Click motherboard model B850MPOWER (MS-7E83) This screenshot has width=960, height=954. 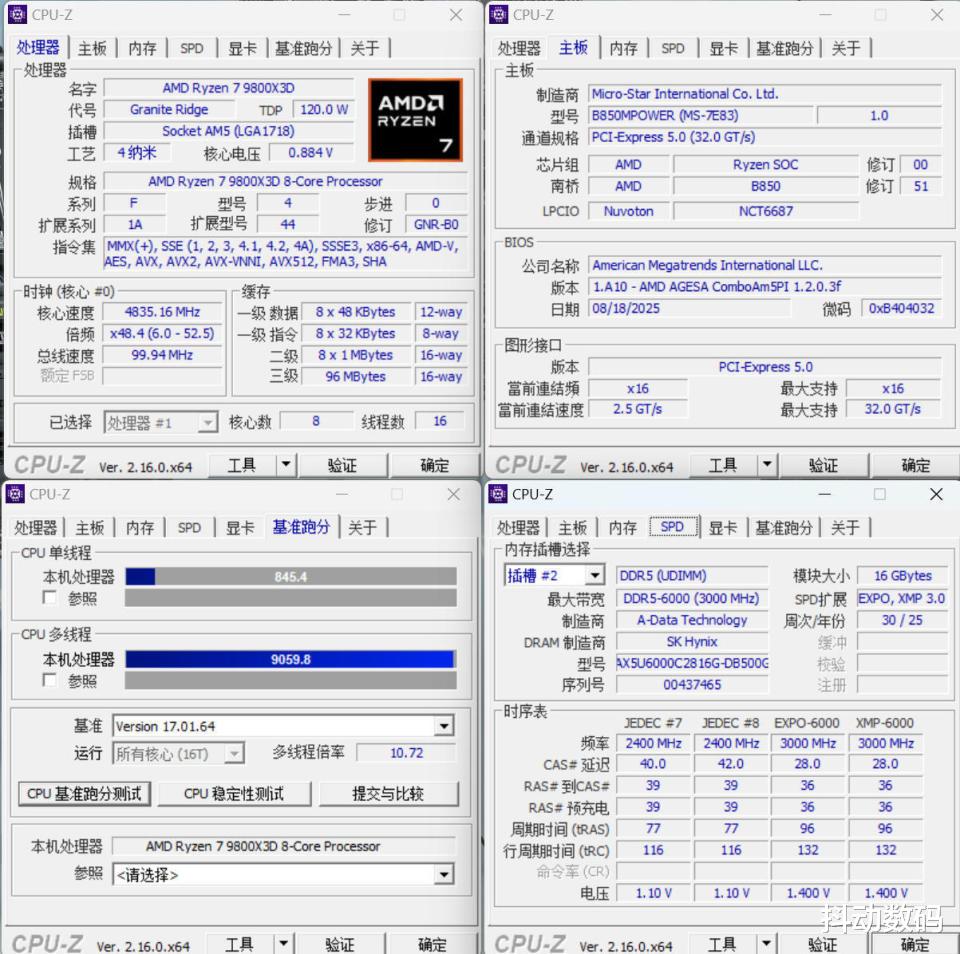click(x=700, y=116)
